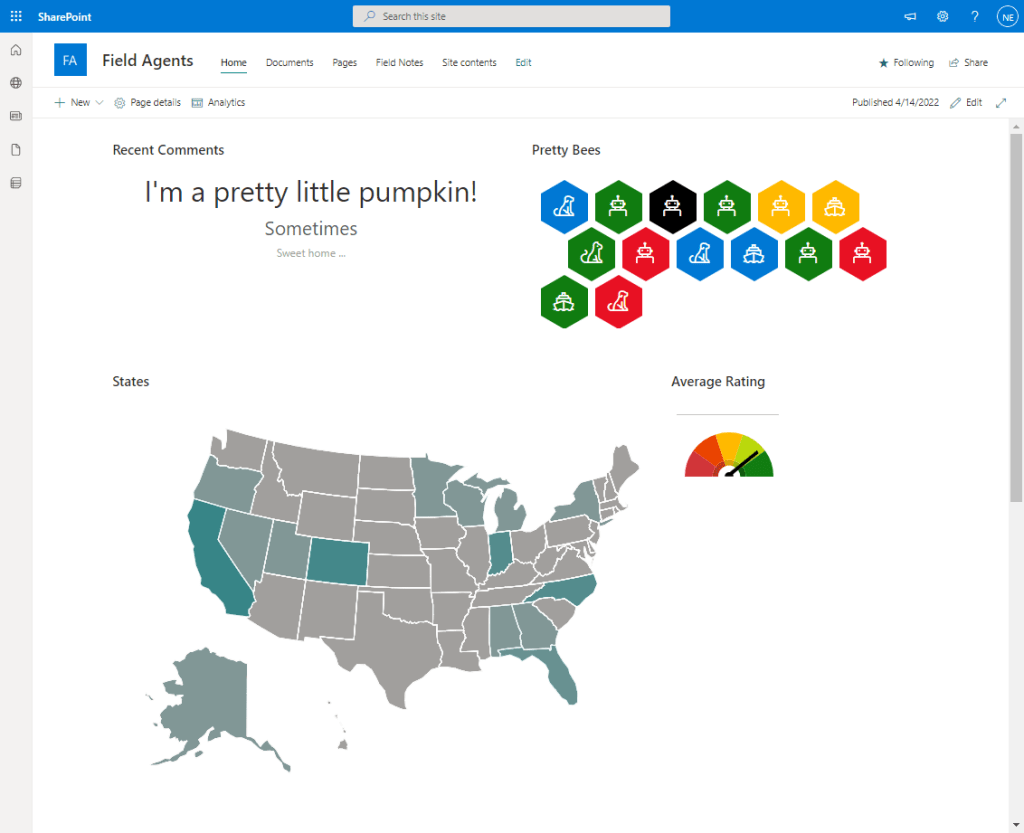Open the Settings gear in the header

tap(942, 16)
